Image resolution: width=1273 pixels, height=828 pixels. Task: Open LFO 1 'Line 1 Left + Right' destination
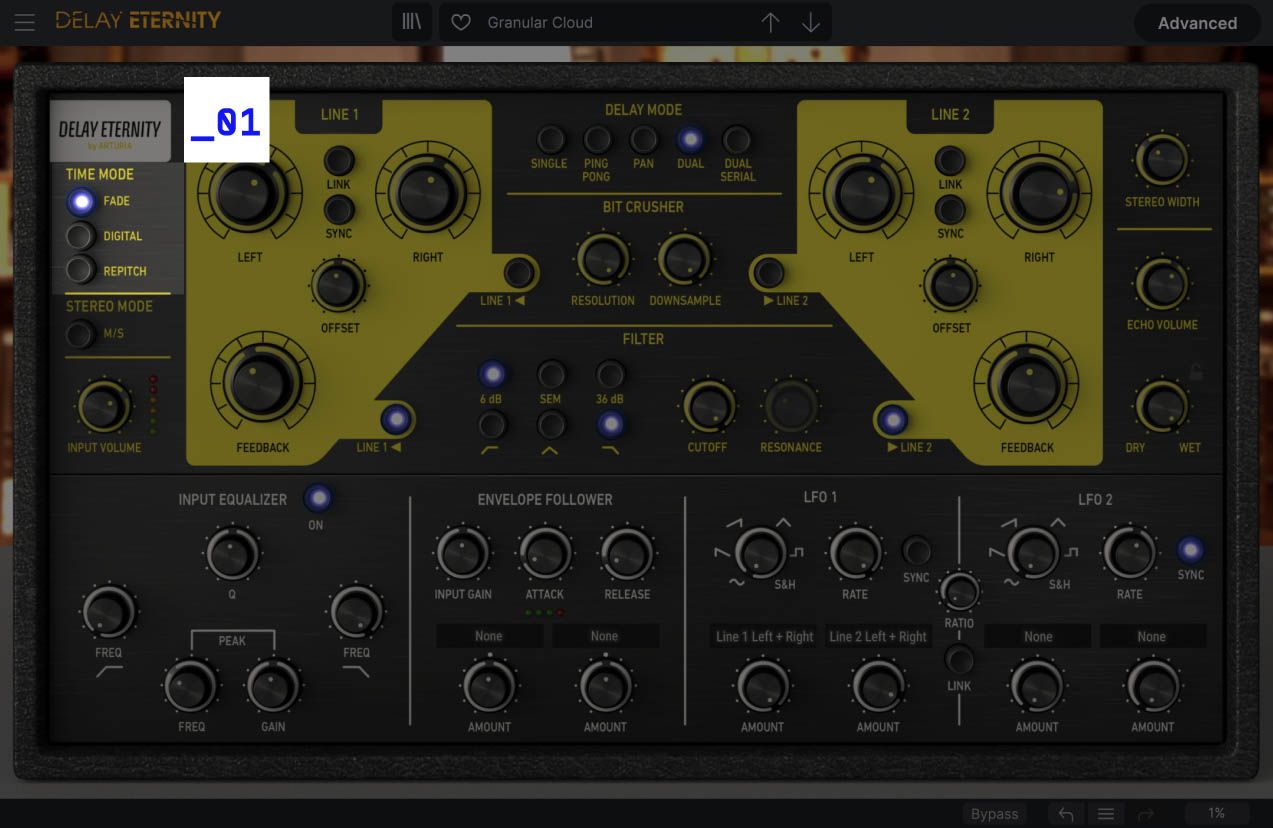click(x=765, y=637)
